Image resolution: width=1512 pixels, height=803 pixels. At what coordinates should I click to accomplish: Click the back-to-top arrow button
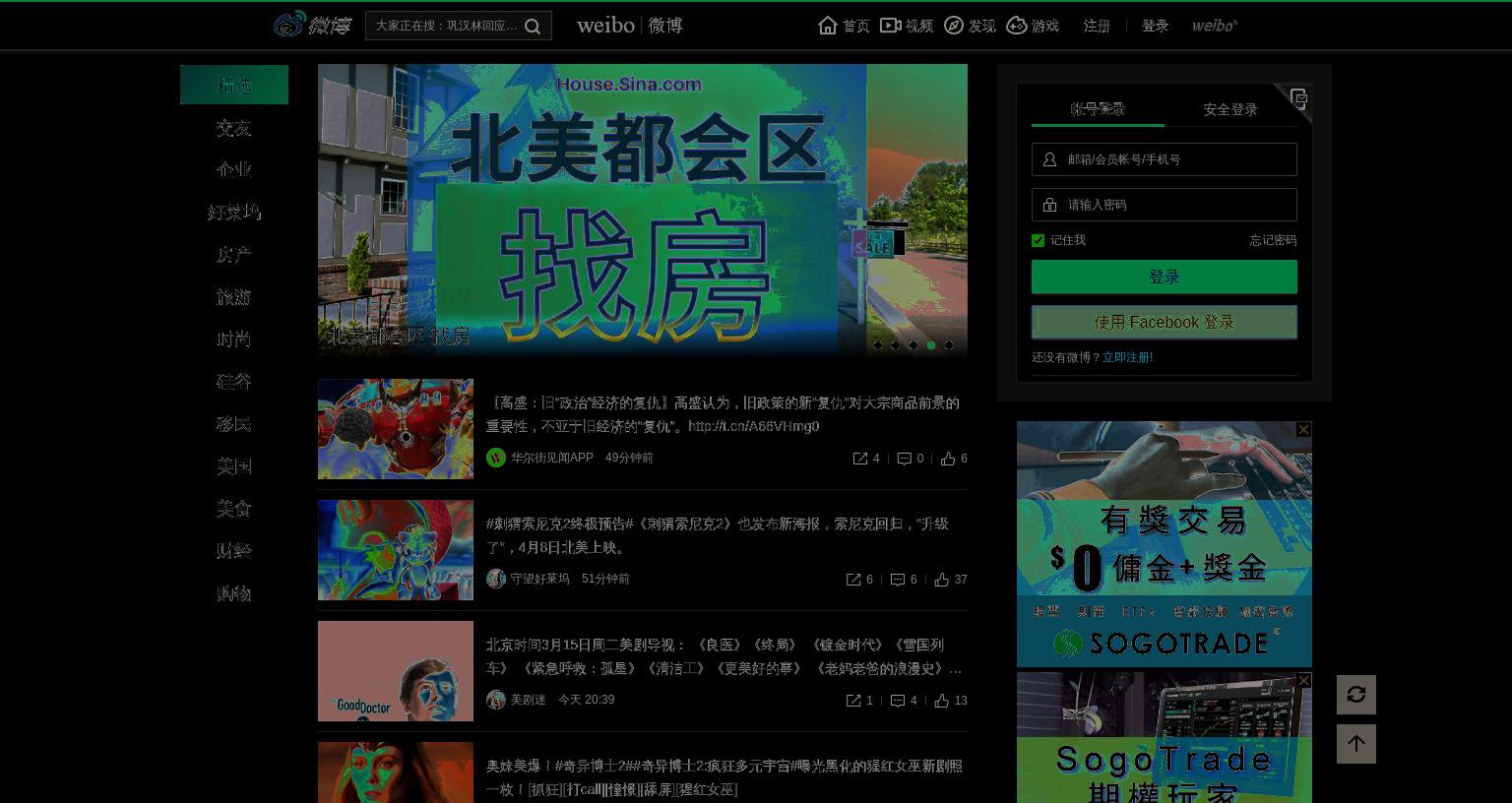point(1356,744)
